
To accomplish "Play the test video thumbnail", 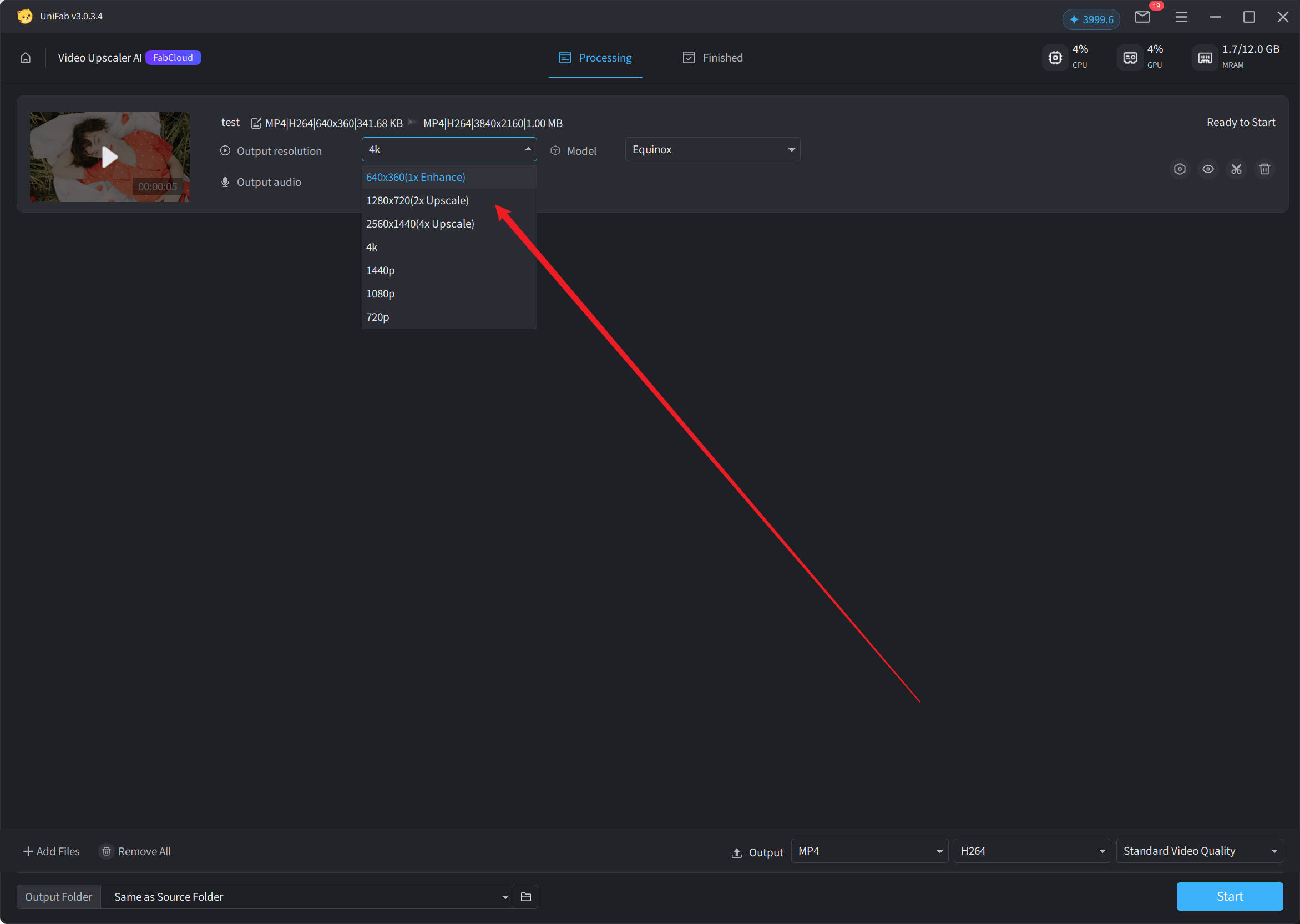I will tap(110, 157).
